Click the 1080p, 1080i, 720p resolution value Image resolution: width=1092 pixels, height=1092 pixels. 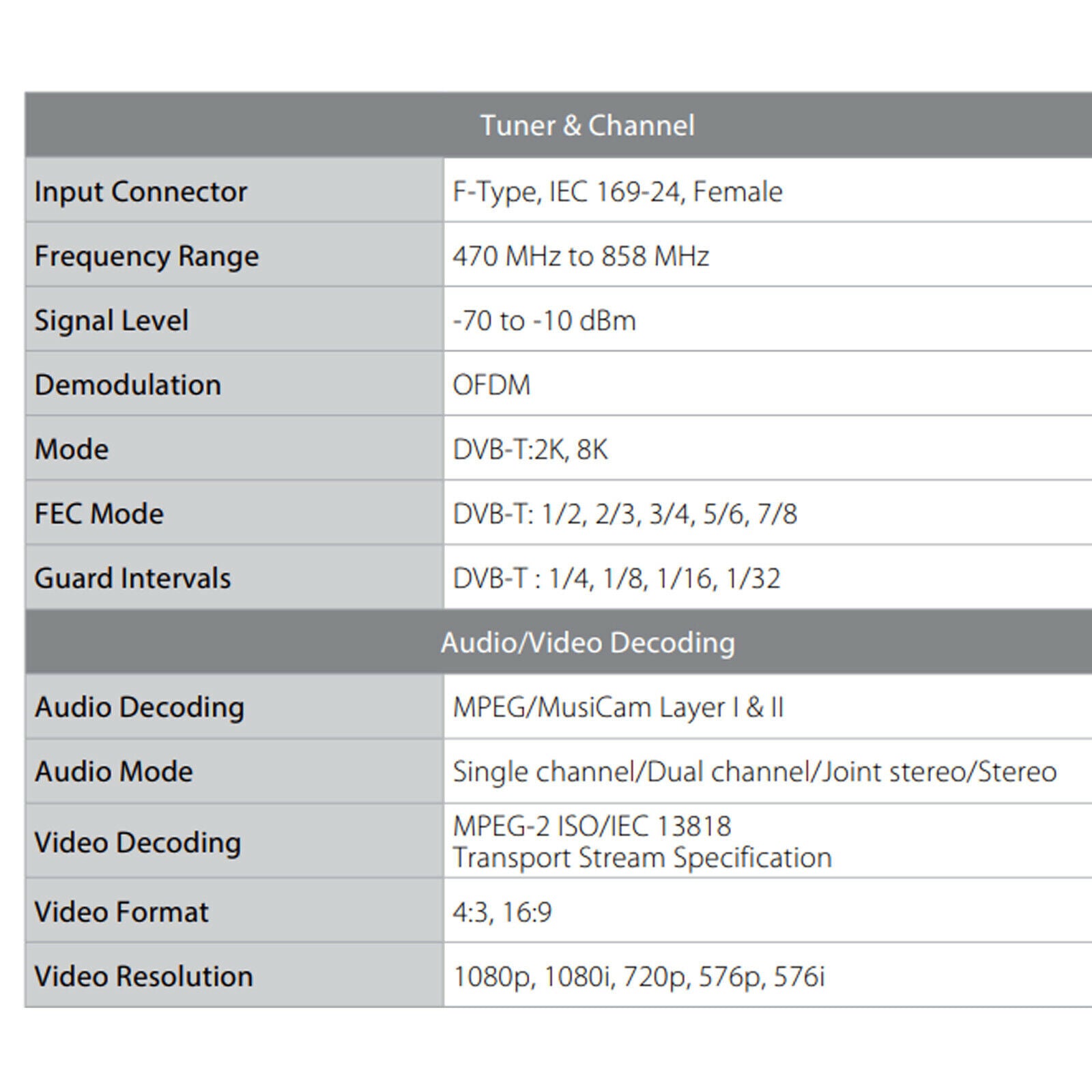click(x=639, y=976)
